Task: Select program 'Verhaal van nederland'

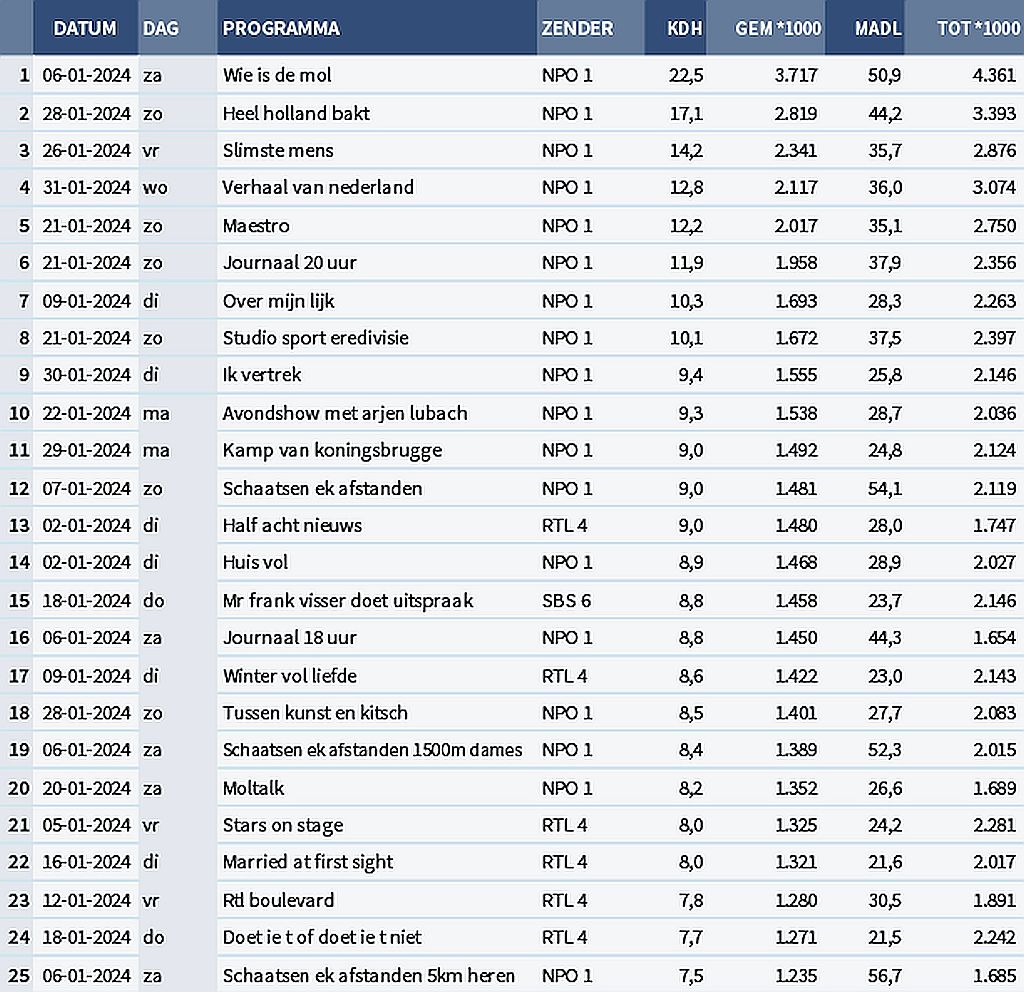Action: 318,187
